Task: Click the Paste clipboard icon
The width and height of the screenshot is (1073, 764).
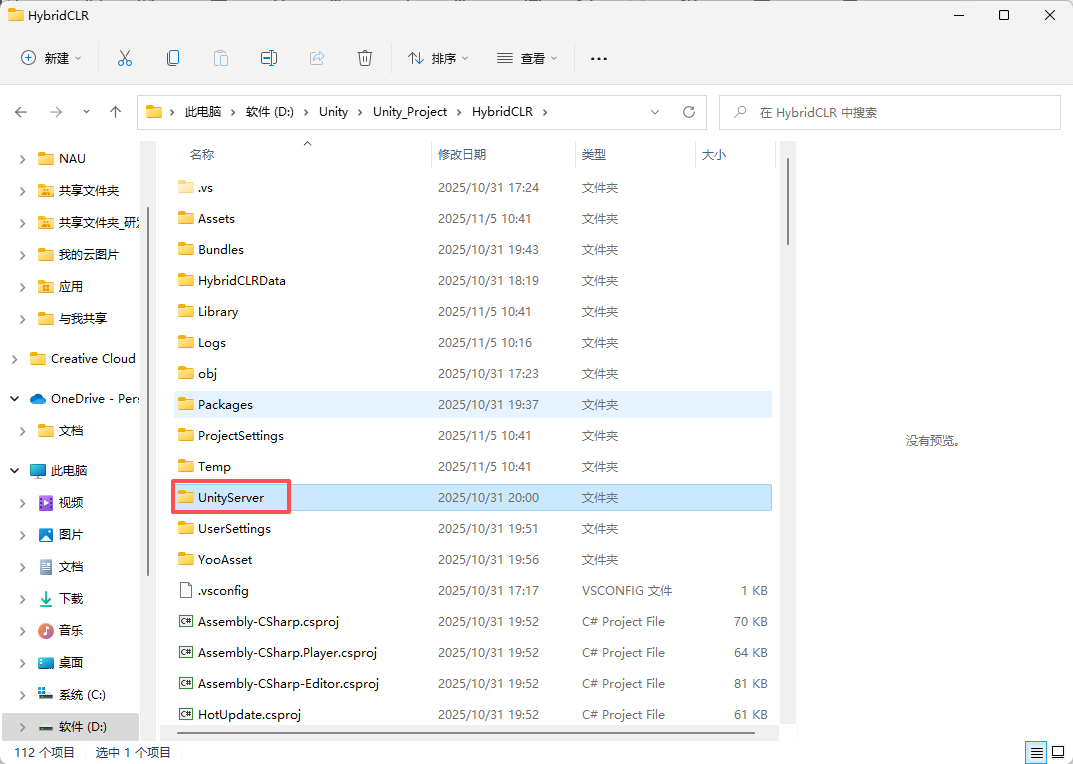Action: click(x=221, y=58)
